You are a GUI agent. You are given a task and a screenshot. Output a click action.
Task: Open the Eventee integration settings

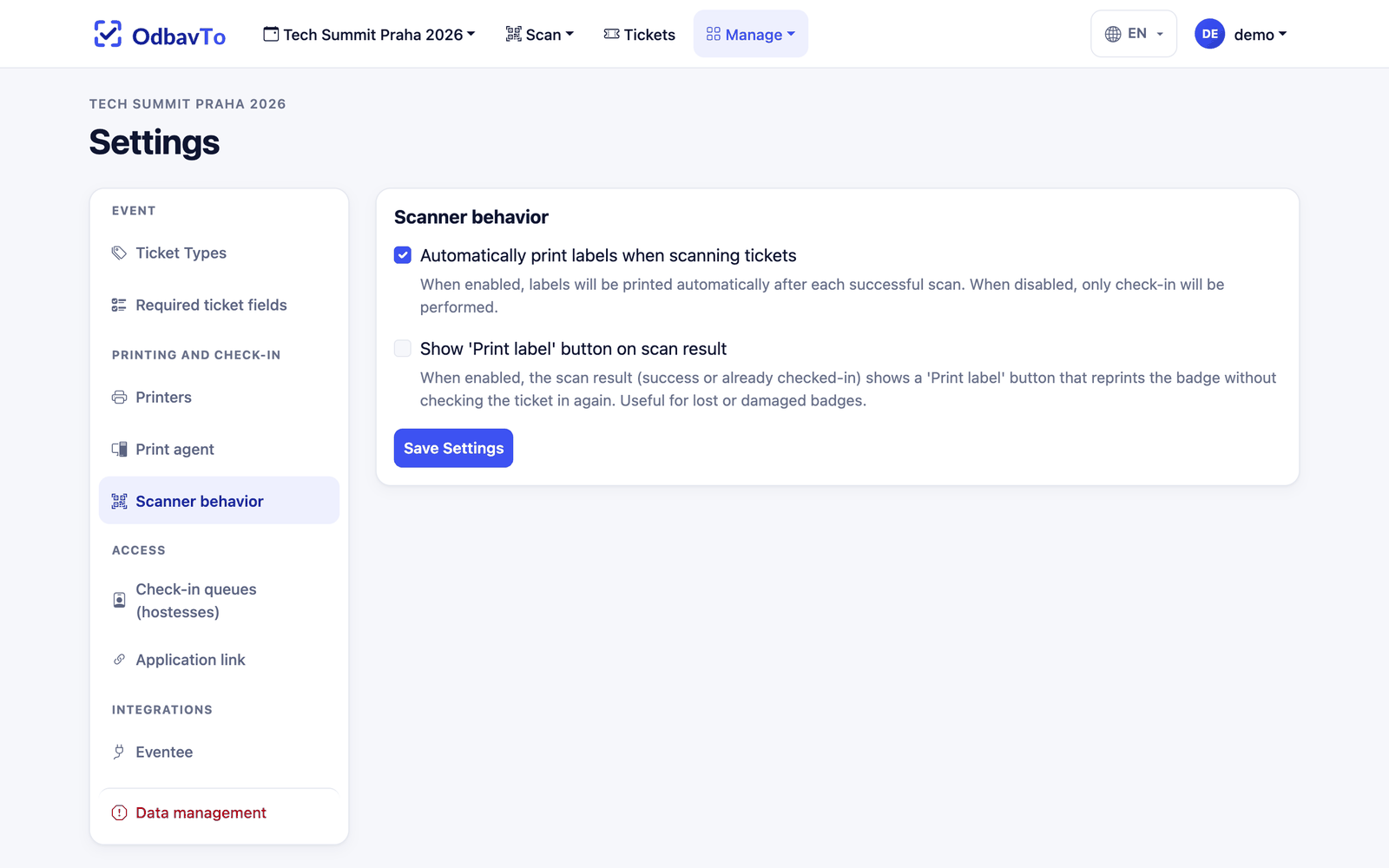tap(219, 752)
